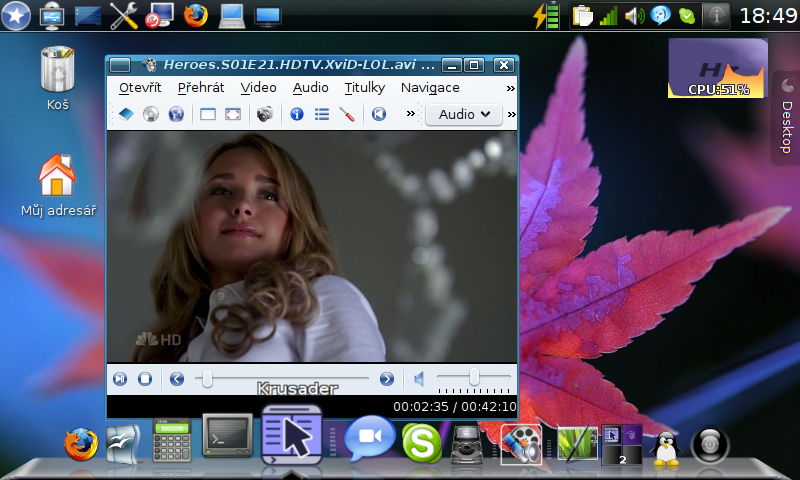The width and height of the screenshot is (800, 480).
Task: Open the KDE star application launcher
Action: [x=16, y=15]
